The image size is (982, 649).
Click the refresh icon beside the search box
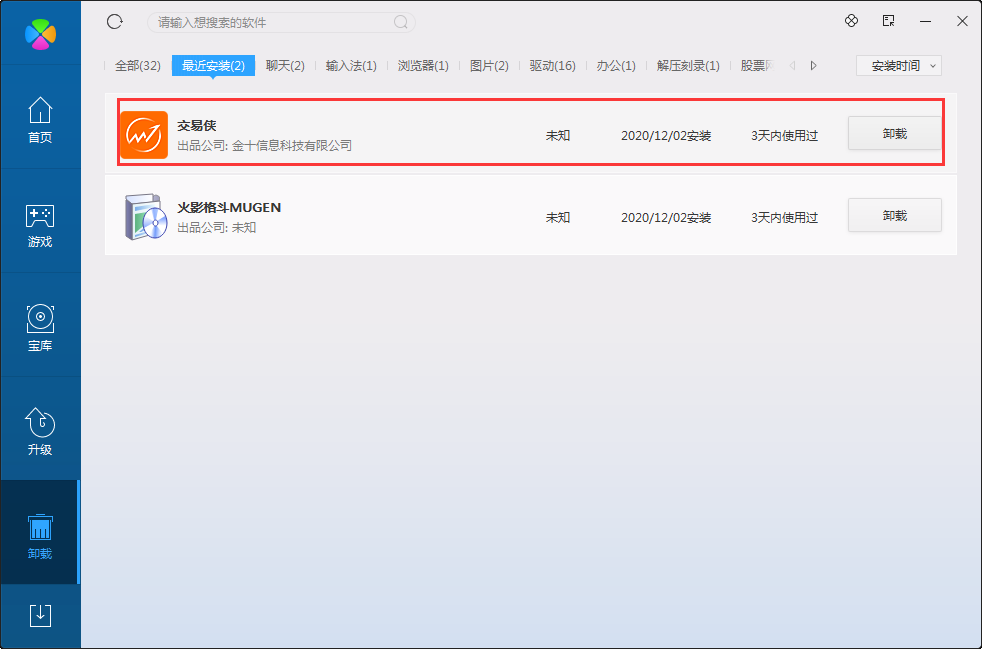pos(115,22)
